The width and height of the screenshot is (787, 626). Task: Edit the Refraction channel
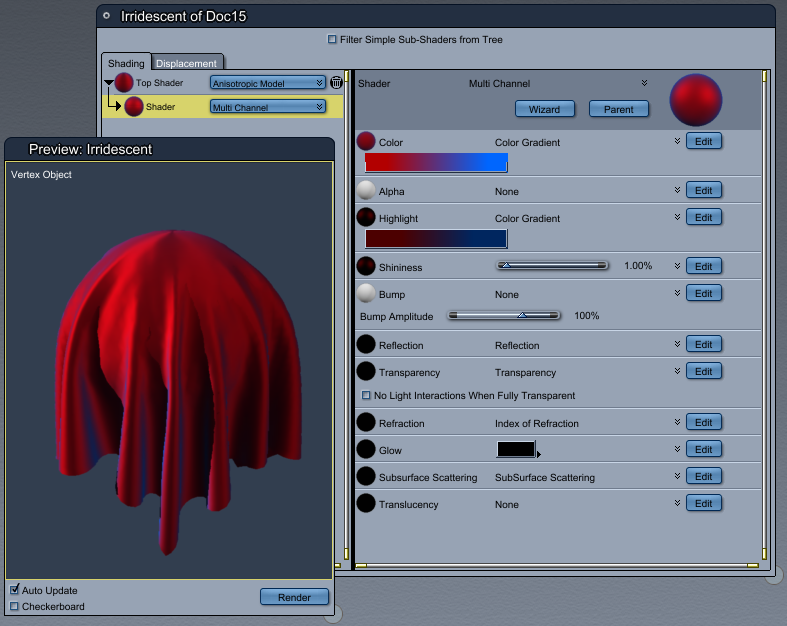[704, 422]
